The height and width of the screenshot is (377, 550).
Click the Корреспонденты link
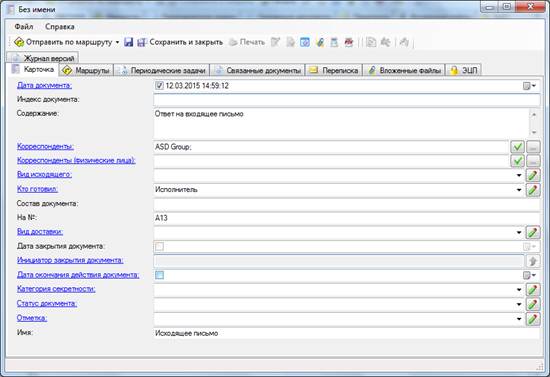pyautogui.click(x=45, y=146)
